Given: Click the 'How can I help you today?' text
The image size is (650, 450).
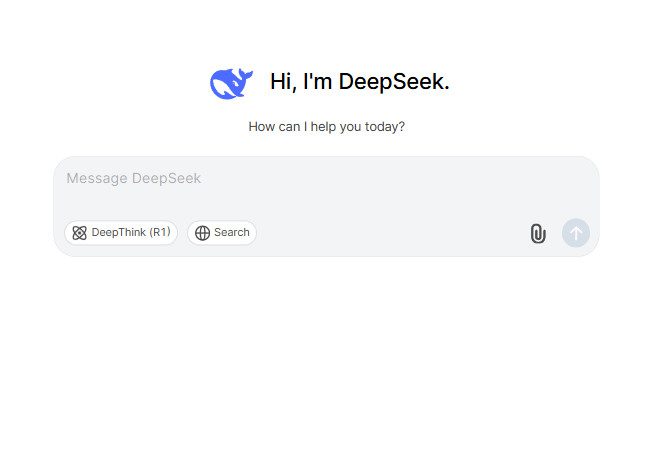Looking at the screenshot, I should click(x=326, y=126).
